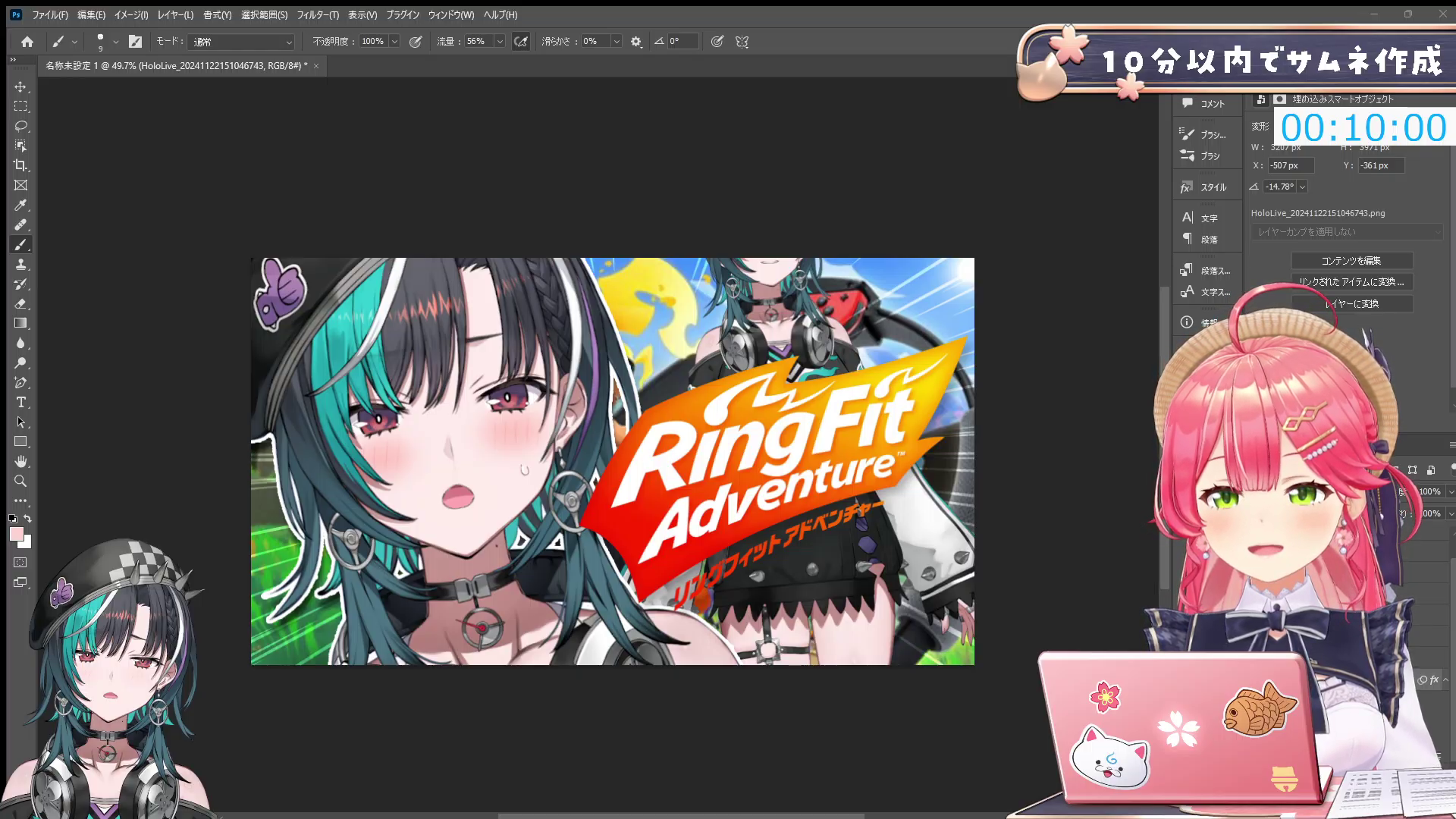Select the Frame tool
Viewport: 1456px width, 819px height.
pyautogui.click(x=20, y=185)
